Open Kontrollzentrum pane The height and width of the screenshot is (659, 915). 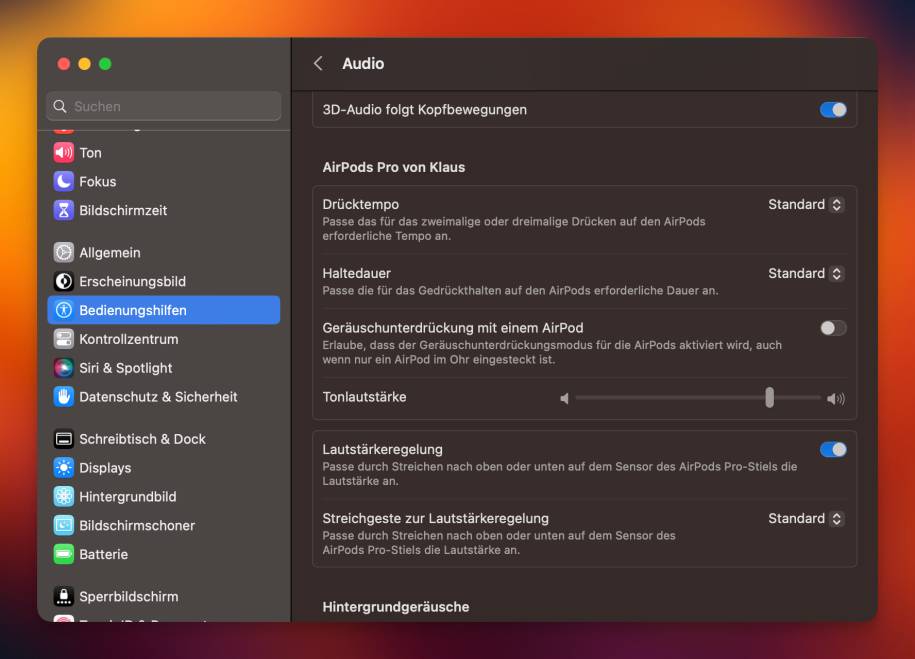[163, 339]
